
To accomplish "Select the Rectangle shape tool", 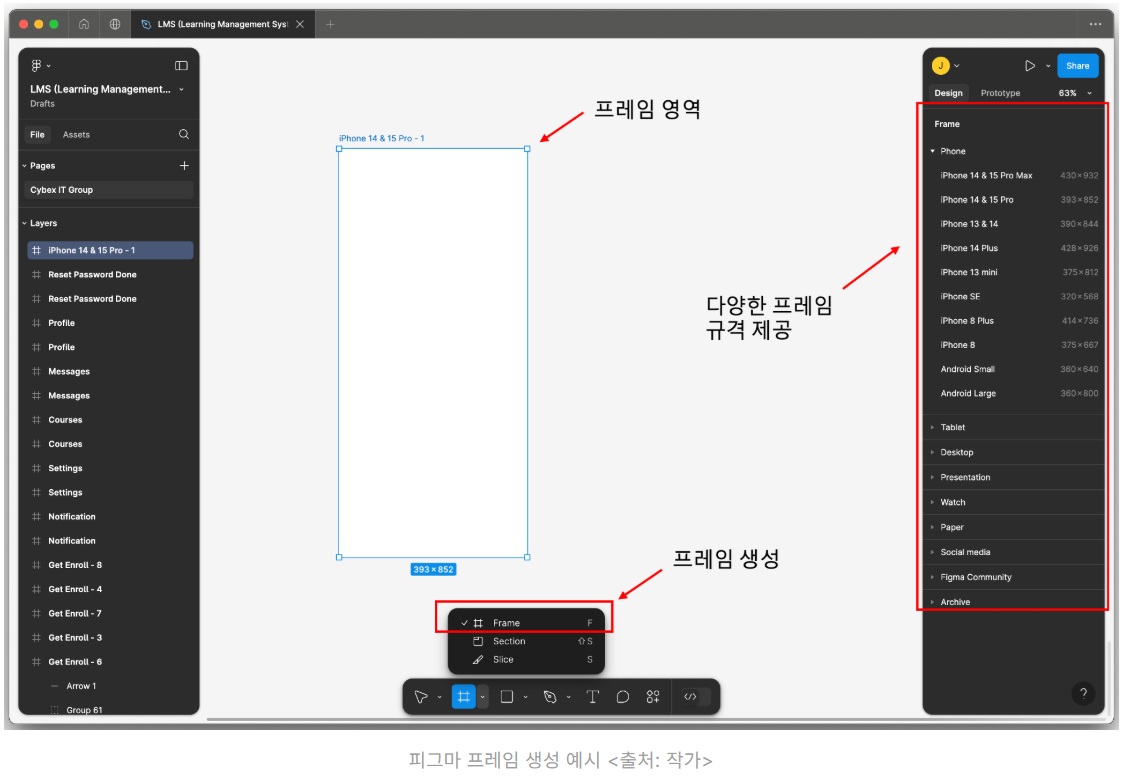I will (x=507, y=697).
